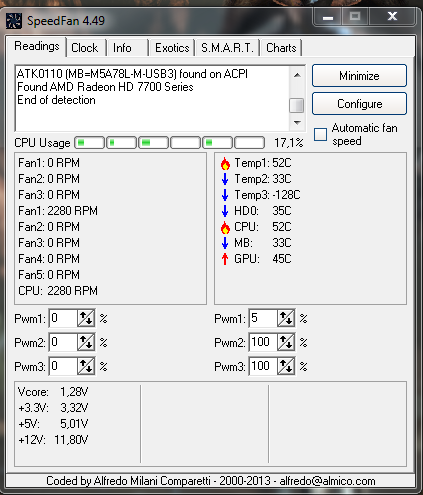Open the Clock tab
423x495 pixels.
point(85,48)
